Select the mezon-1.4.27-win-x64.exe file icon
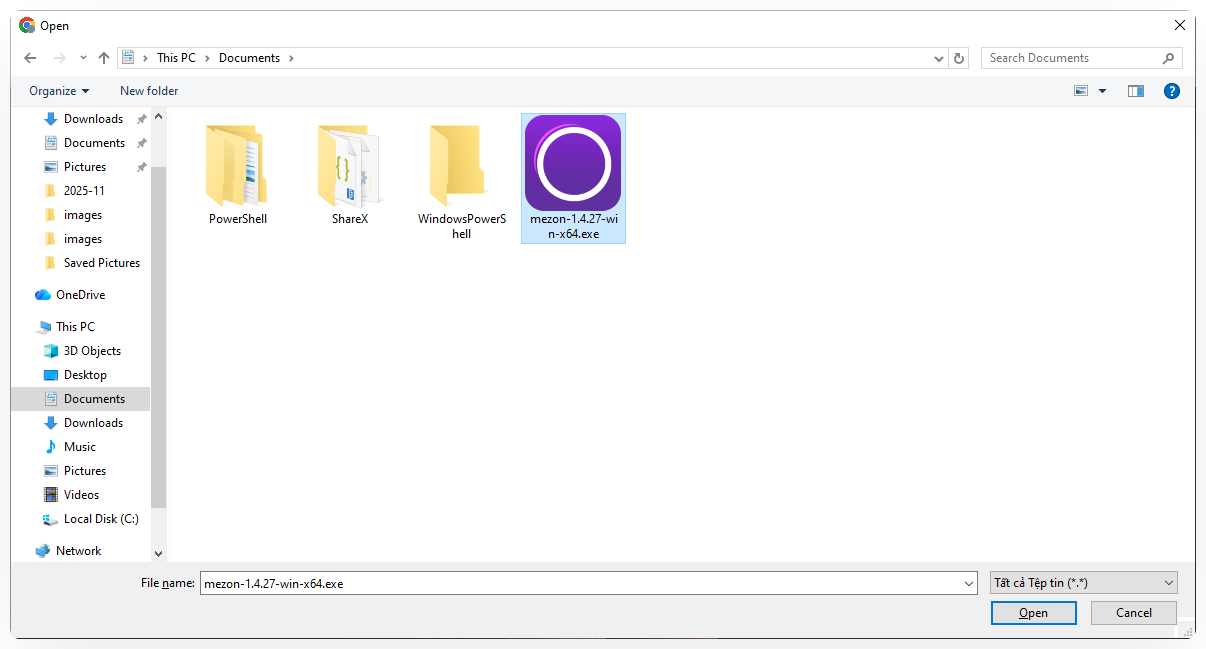The height and width of the screenshot is (649, 1206). point(573,163)
